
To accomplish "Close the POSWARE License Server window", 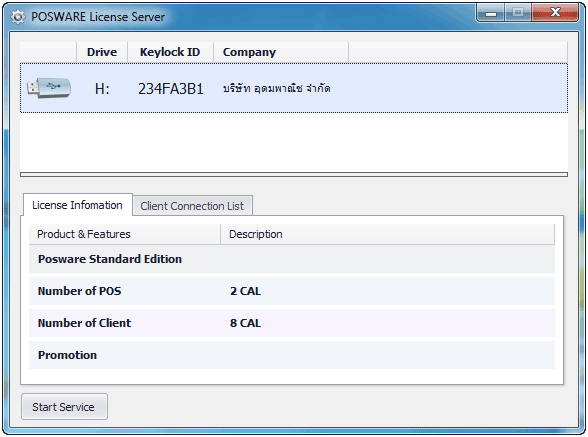I will click(555, 13).
